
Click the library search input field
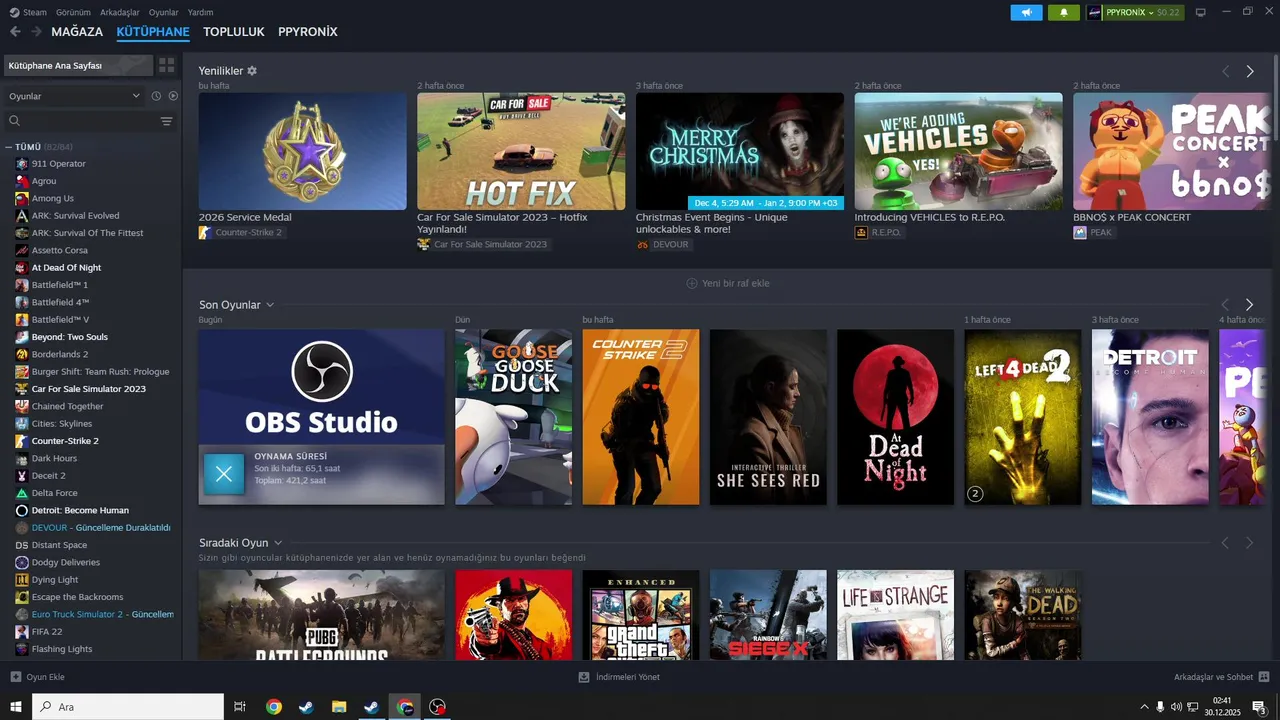coord(88,121)
